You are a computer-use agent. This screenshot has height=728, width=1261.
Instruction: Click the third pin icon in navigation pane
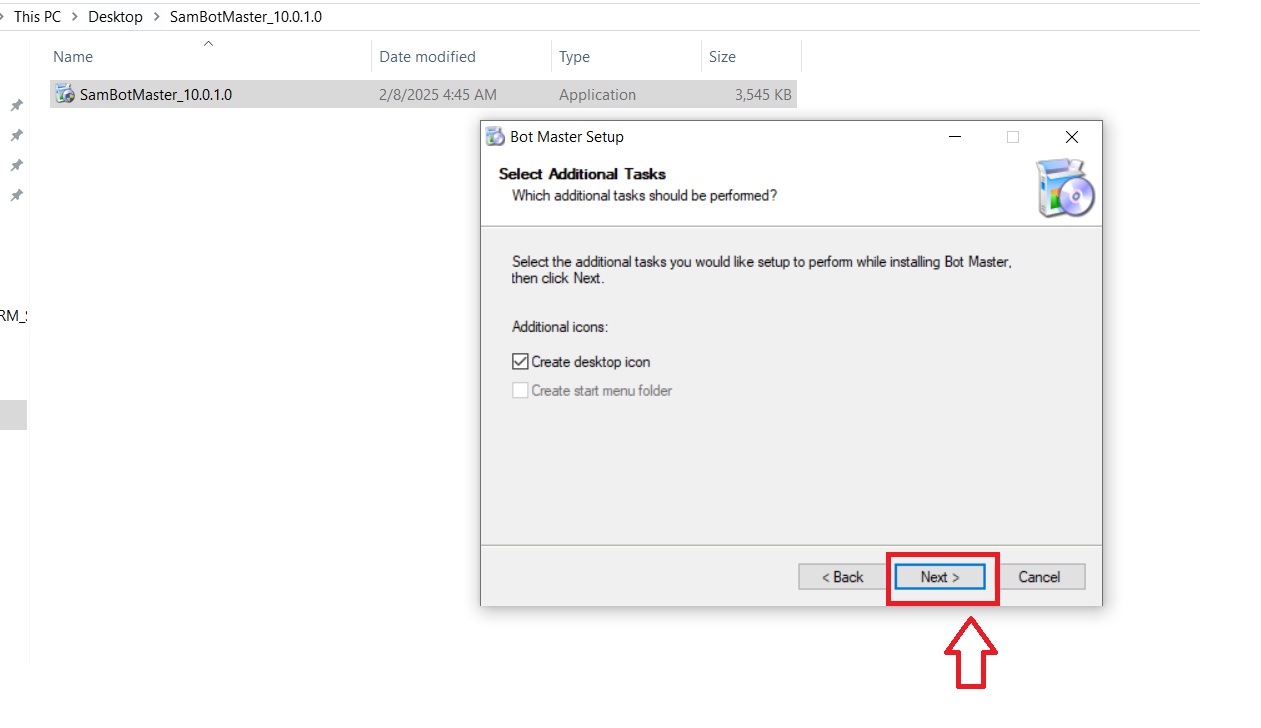click(x=16, y=165)
